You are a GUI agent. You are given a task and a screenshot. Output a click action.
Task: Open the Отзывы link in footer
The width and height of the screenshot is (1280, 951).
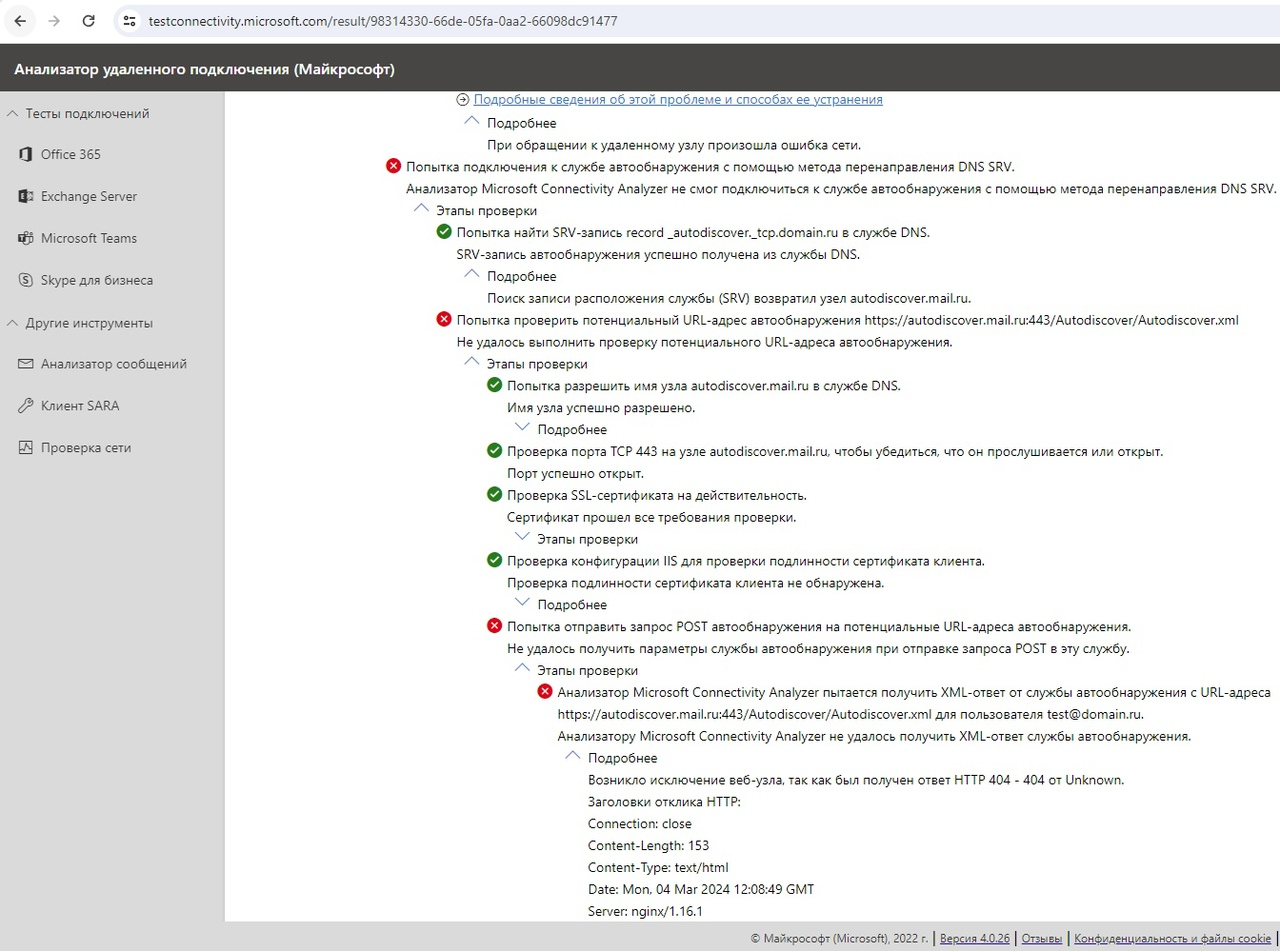1041,938
